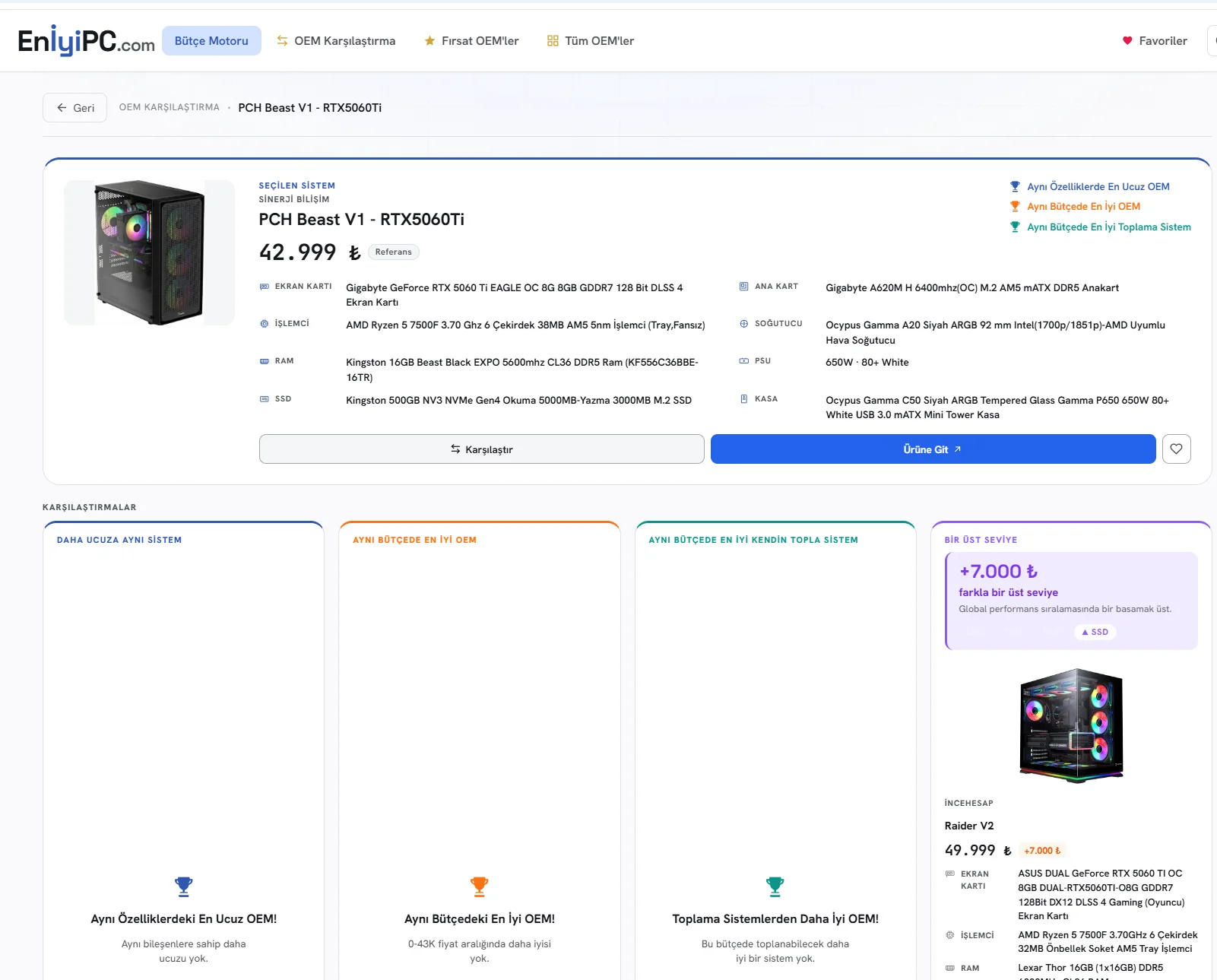Click the ASUS DUAL GeForce RTX 5060 TI text
1217x980 pixels.
coord(1101,895)
